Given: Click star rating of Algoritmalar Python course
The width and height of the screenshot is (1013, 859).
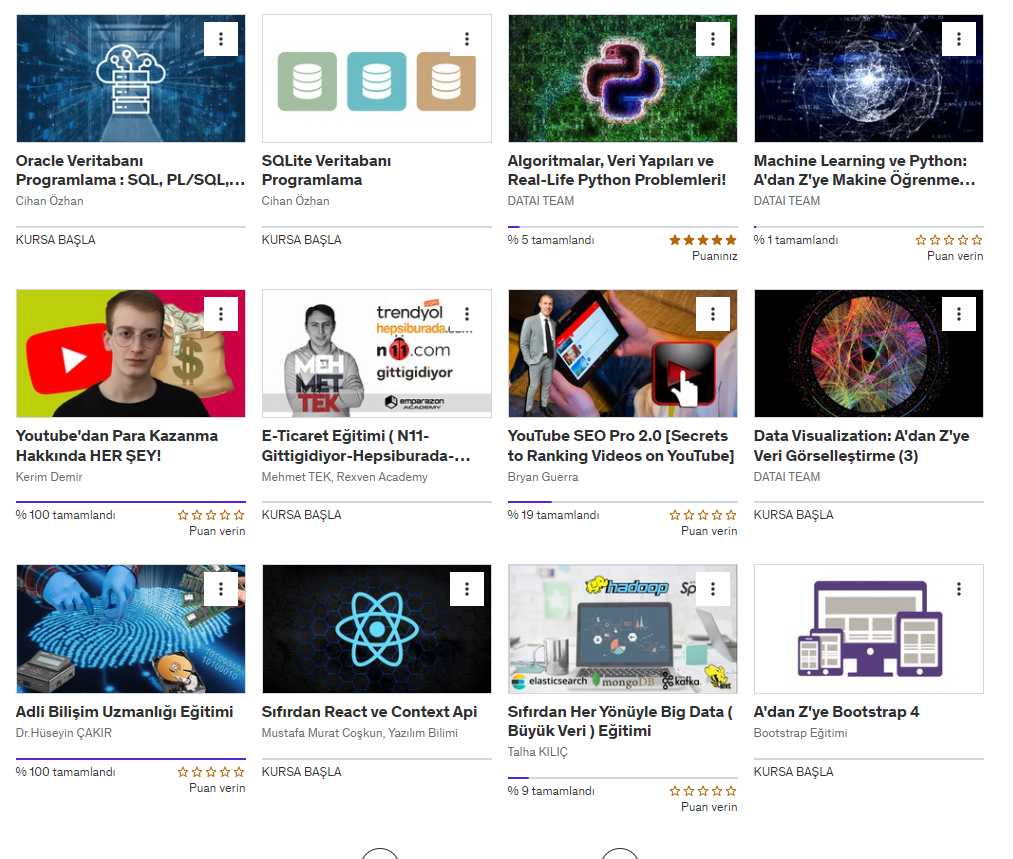Looking at the screenshot, I should (703, 240).
